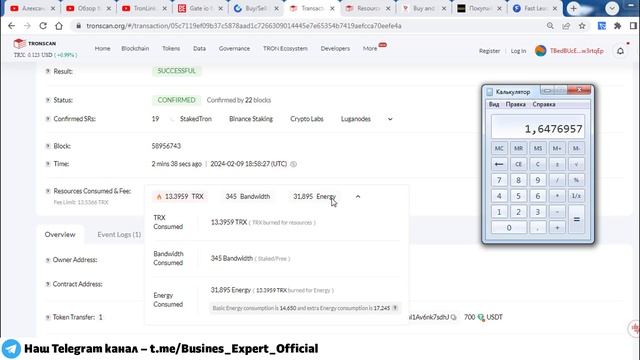The image size is (640, 360).
Task: Click the address bar URL
Action: coord(244,26)
